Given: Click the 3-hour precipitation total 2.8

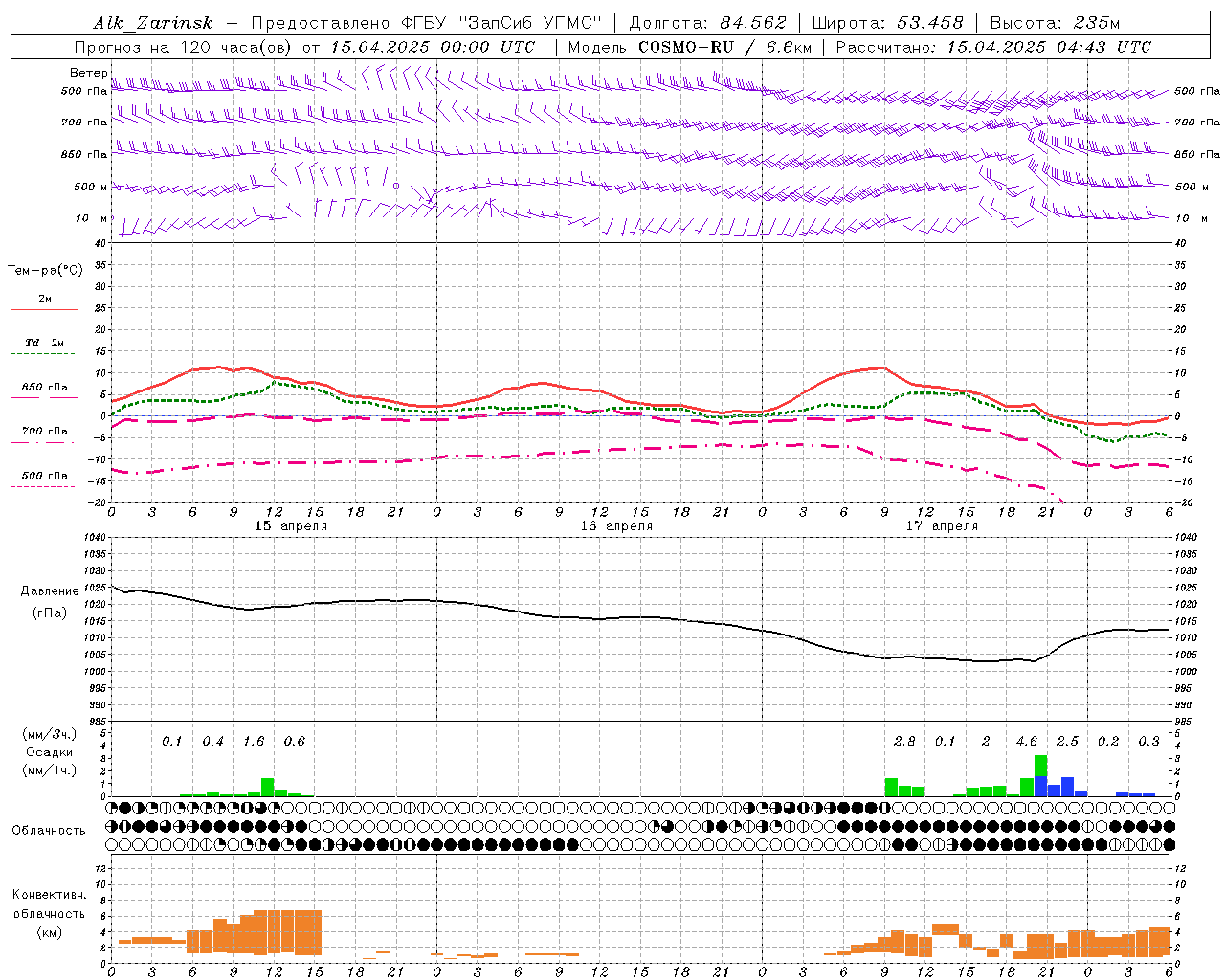Looking at the screenshot, I should coord(904,742).
